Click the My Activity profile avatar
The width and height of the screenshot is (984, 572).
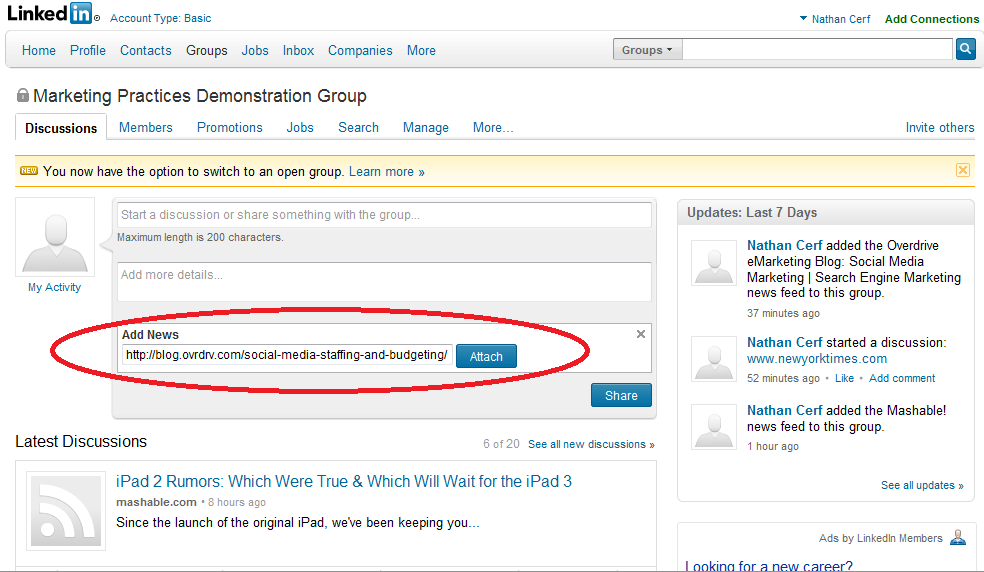(x=55, y=237)
